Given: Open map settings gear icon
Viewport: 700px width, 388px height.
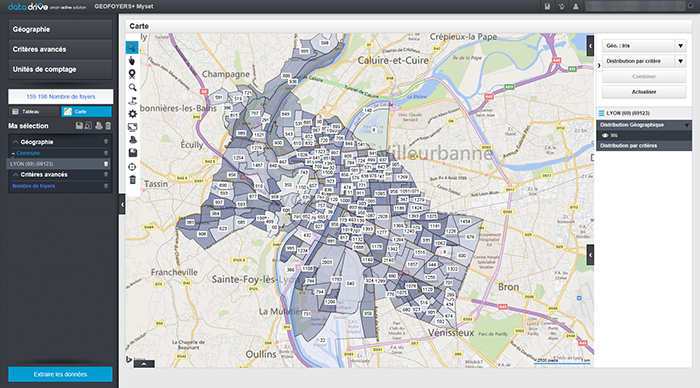Looking at the screenshot, I should (132, 114).
